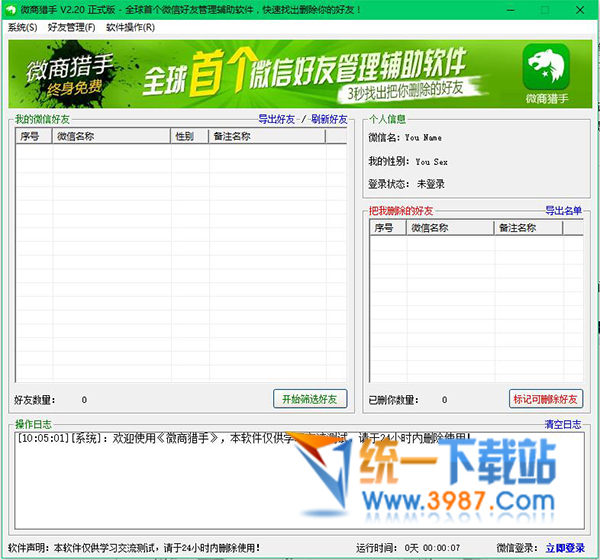The image size is (600, 560).
Task: Open the 软件操作(R) menu
Action: point(130,28)
